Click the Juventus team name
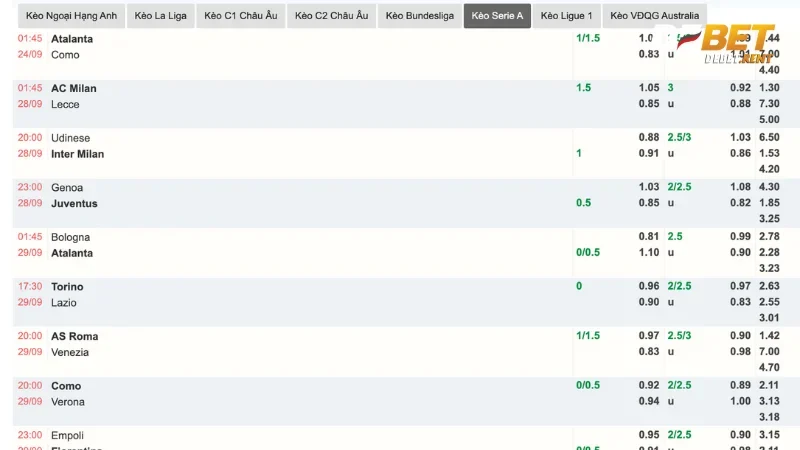Image resolution: width=800 pixels, height=450 pixels. pos(74,203)
